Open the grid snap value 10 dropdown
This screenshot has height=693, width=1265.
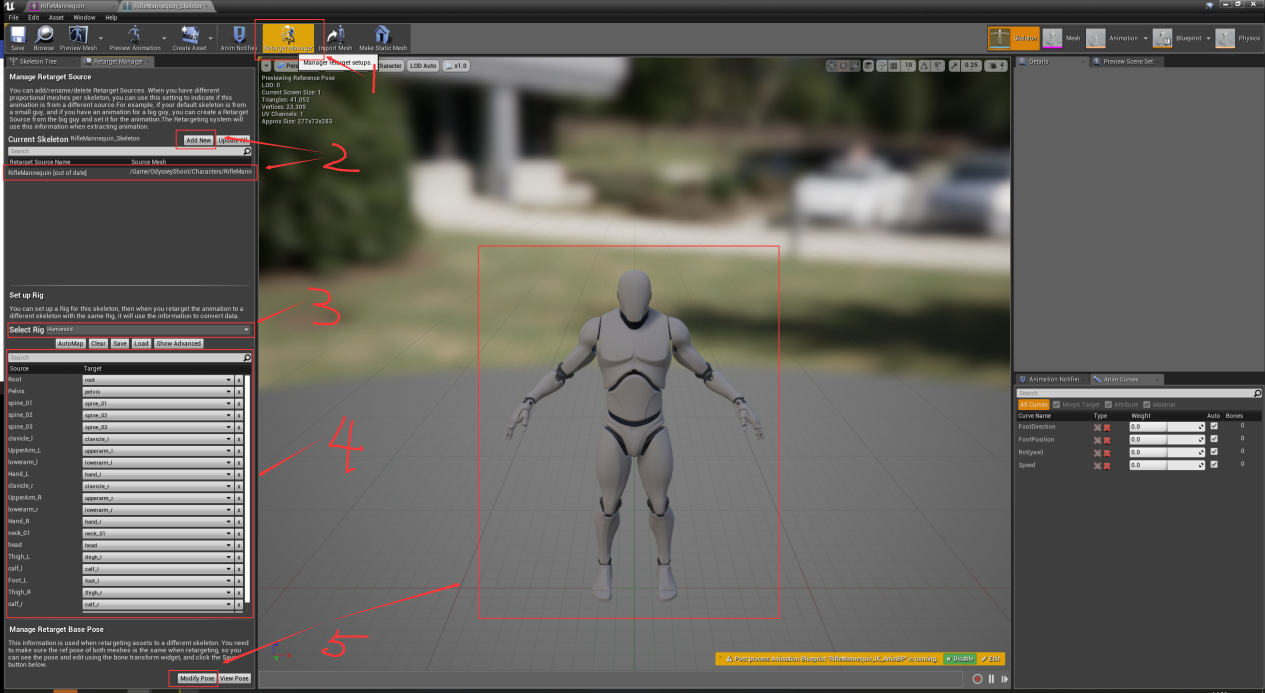(909, 65)
